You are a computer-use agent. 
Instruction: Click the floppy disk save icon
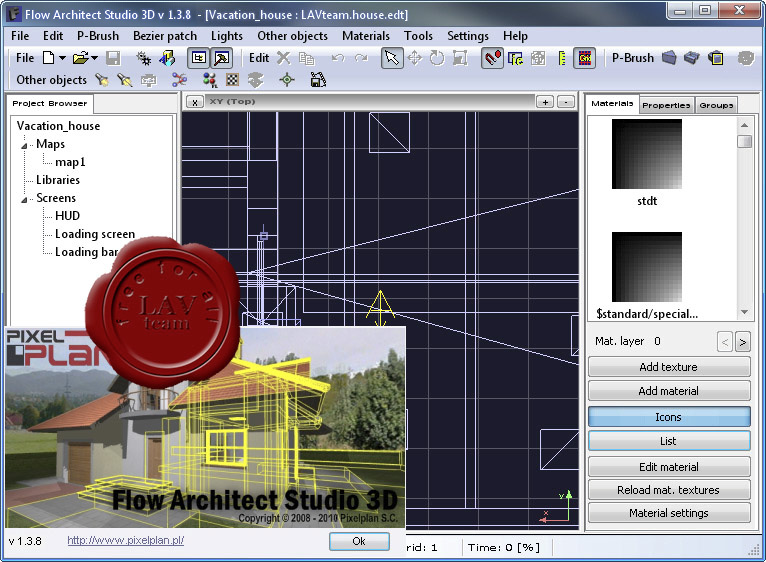click(113, 58)
